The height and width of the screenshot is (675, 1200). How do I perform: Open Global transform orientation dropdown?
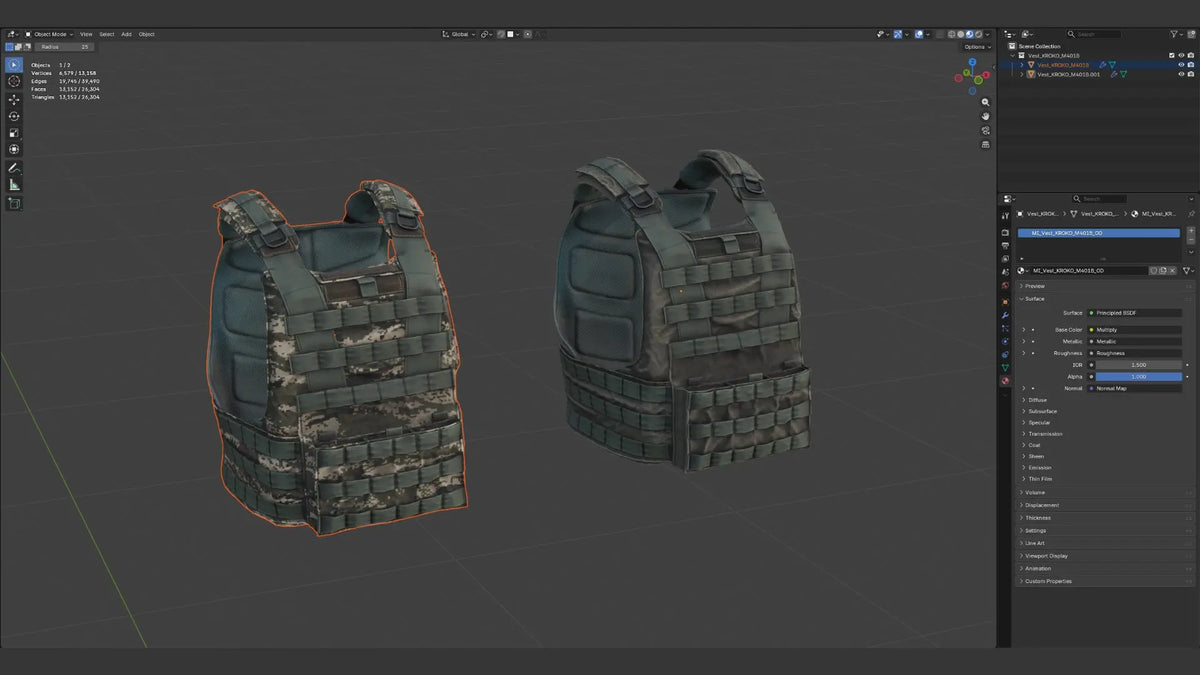point(458,34)
